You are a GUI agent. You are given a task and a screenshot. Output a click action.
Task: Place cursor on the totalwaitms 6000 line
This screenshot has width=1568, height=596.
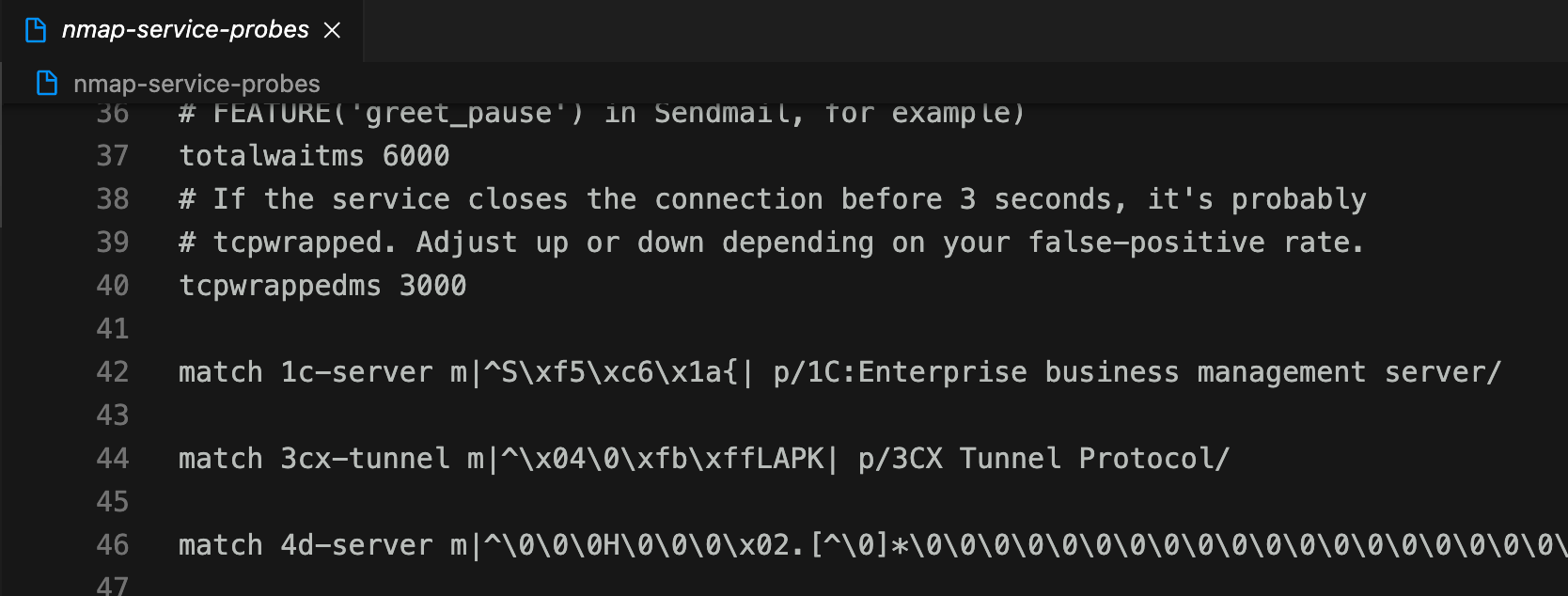[x=314, y=156]
